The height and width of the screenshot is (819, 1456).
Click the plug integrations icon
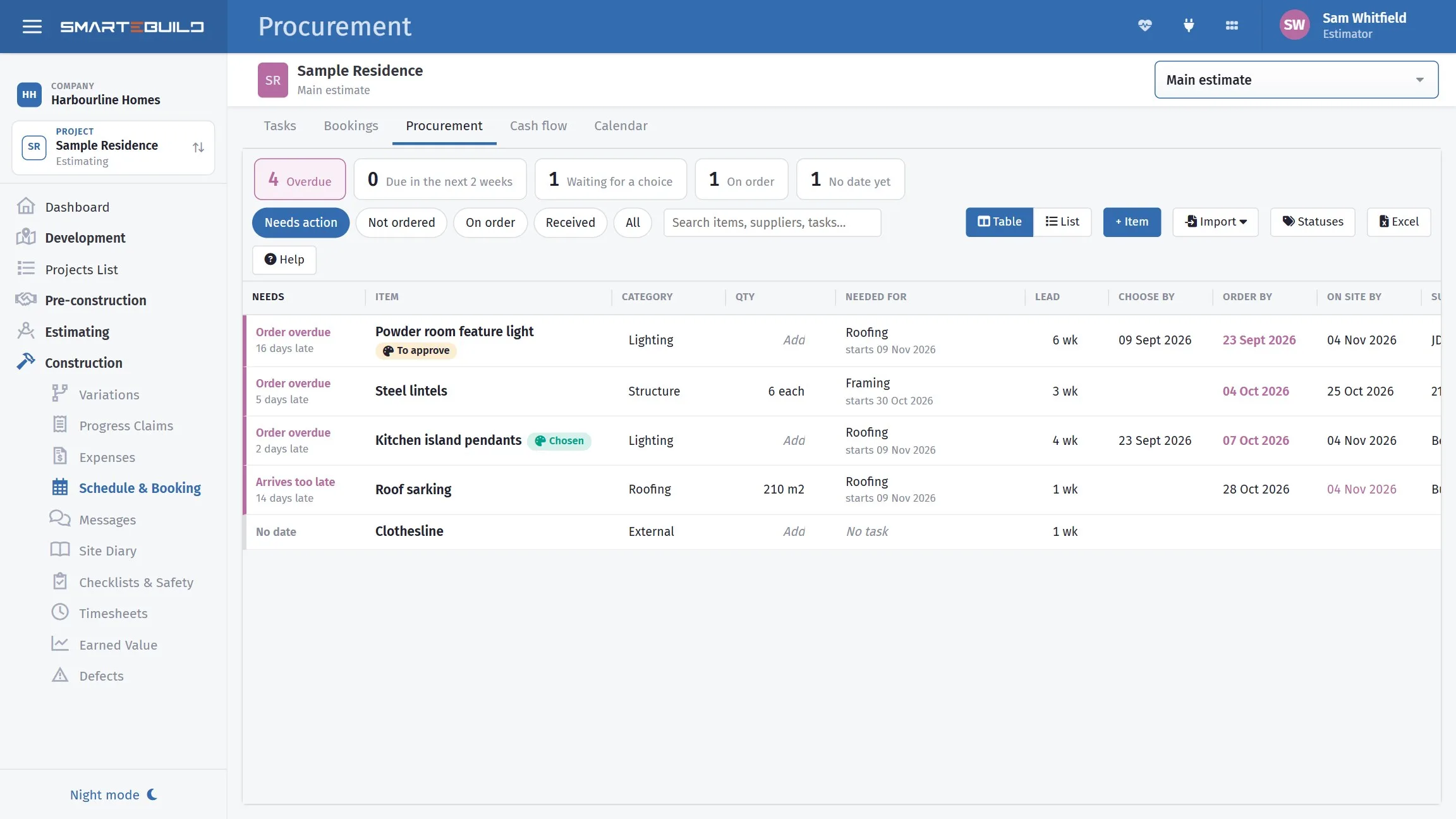click(x=1189, y=26)
